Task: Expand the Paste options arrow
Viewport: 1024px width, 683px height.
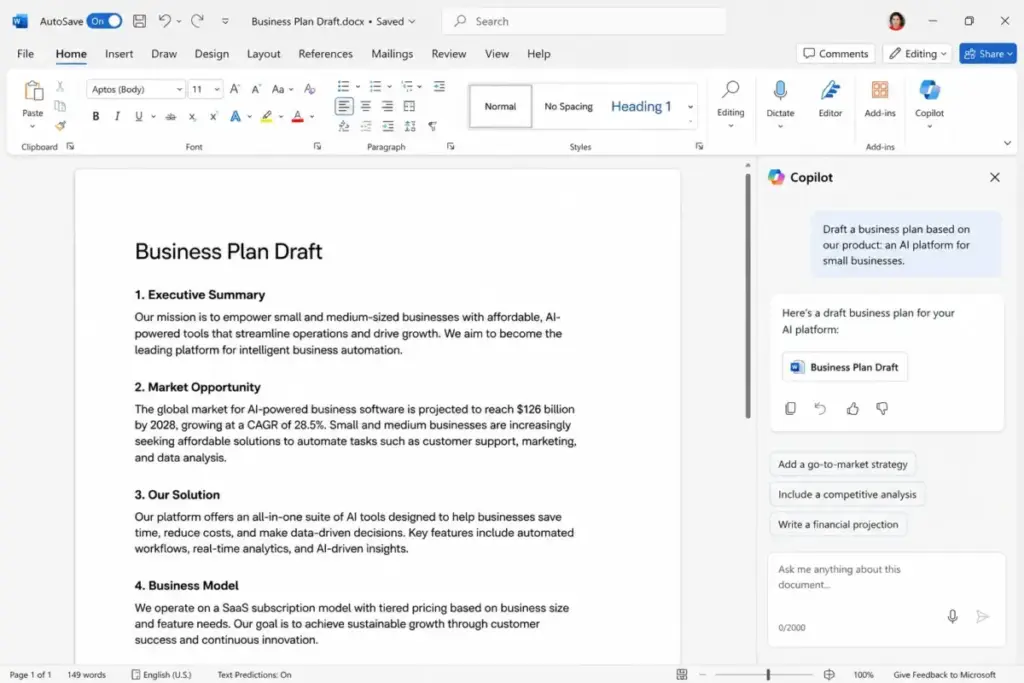Action: click(x=33, y=126)
